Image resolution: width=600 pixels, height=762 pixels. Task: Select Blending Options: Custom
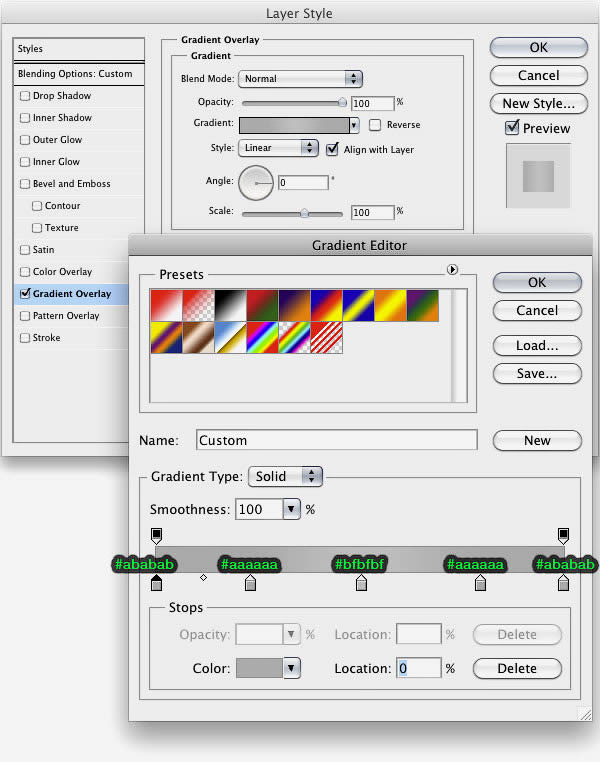[x=79, y=74]
